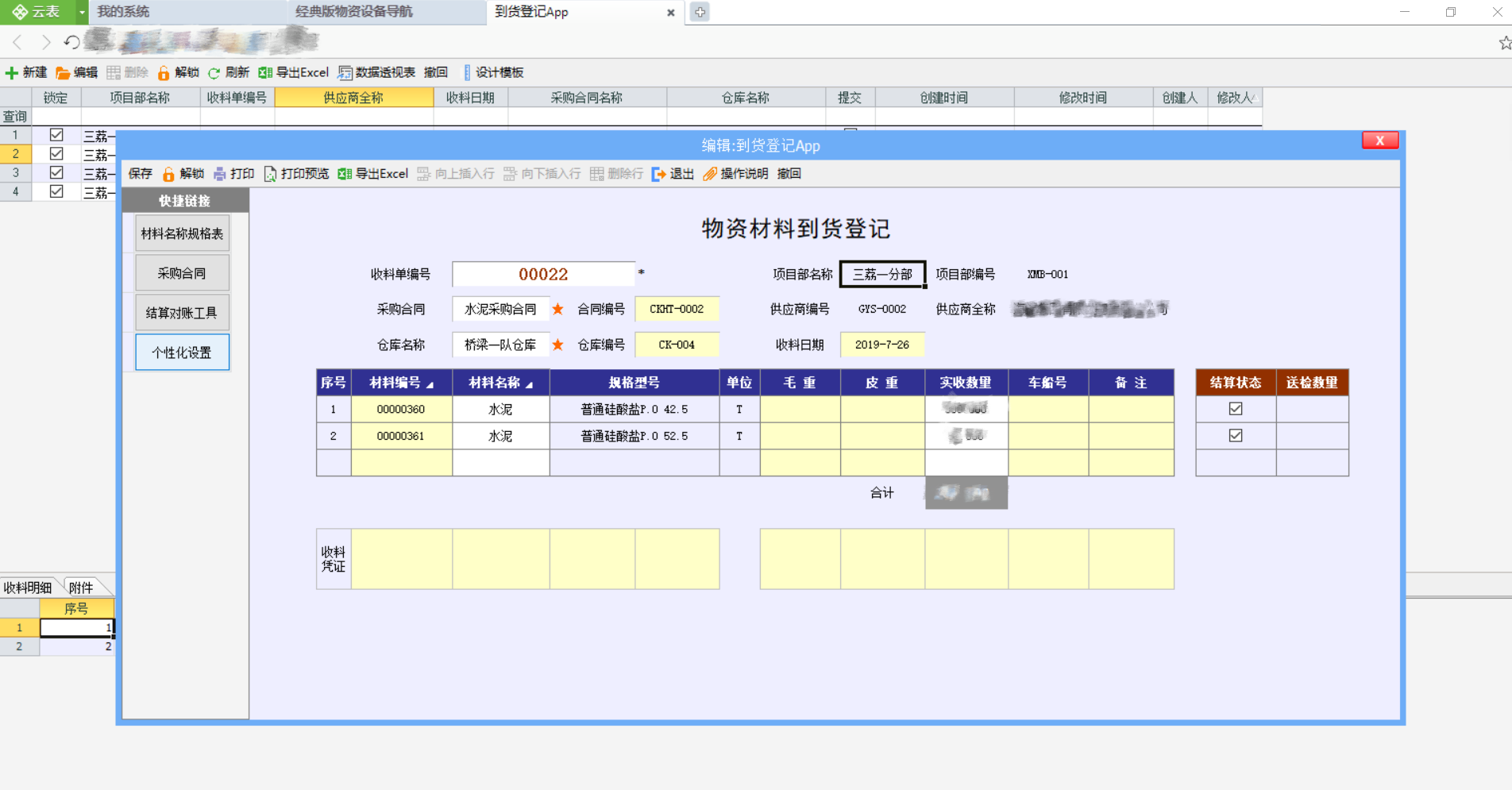Click the 个性化设置 sidebar button

[x=181, y=352]
